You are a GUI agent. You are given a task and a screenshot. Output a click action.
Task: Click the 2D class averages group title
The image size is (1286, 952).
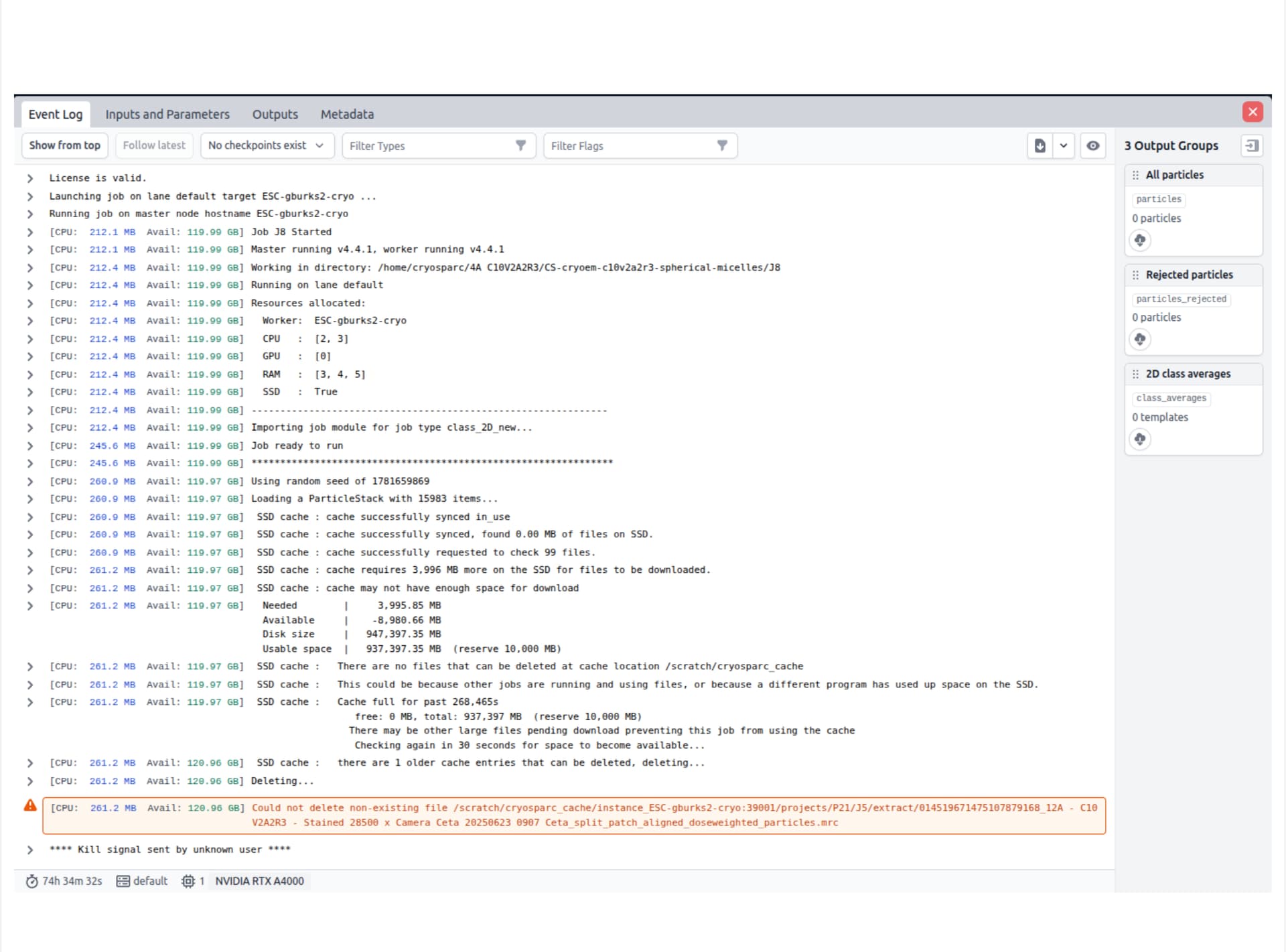tap(1188, 374)
